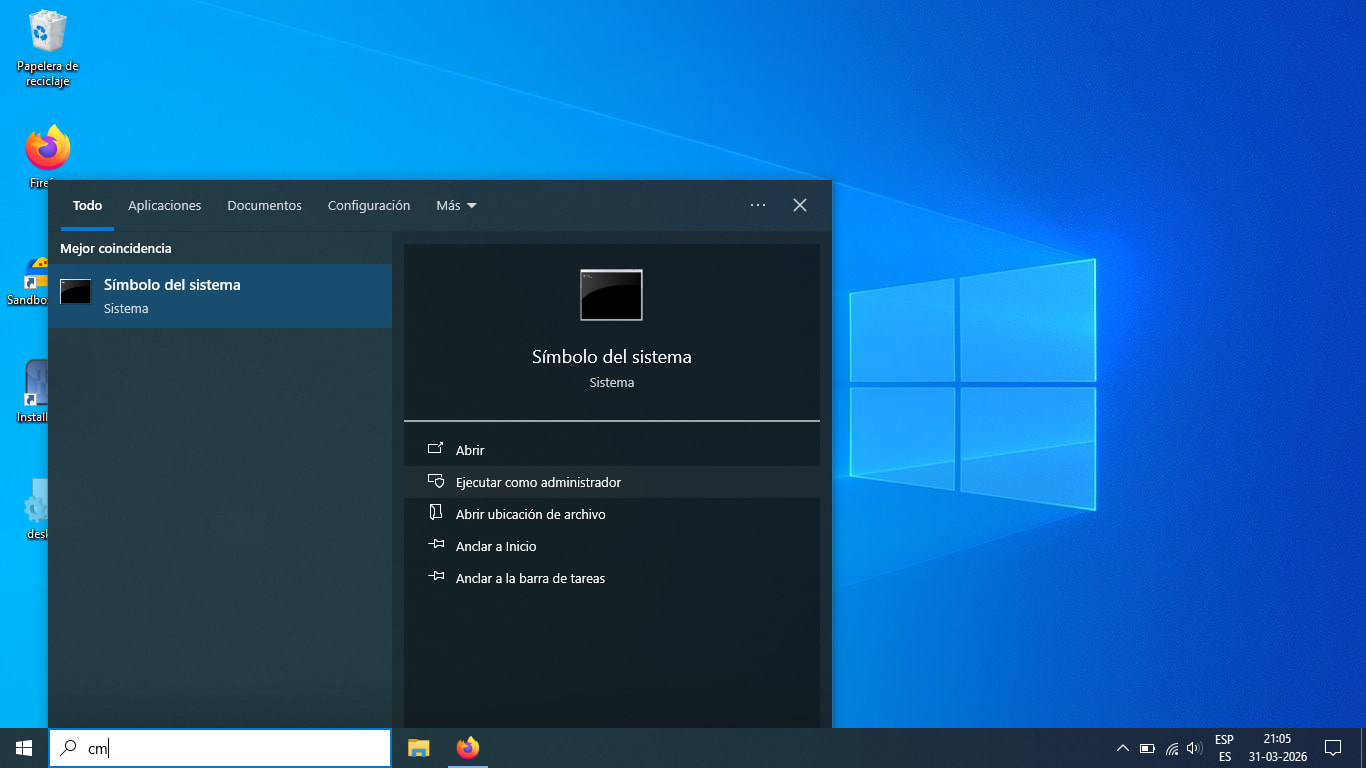Open the notification center icon

tap(1332, 748)
